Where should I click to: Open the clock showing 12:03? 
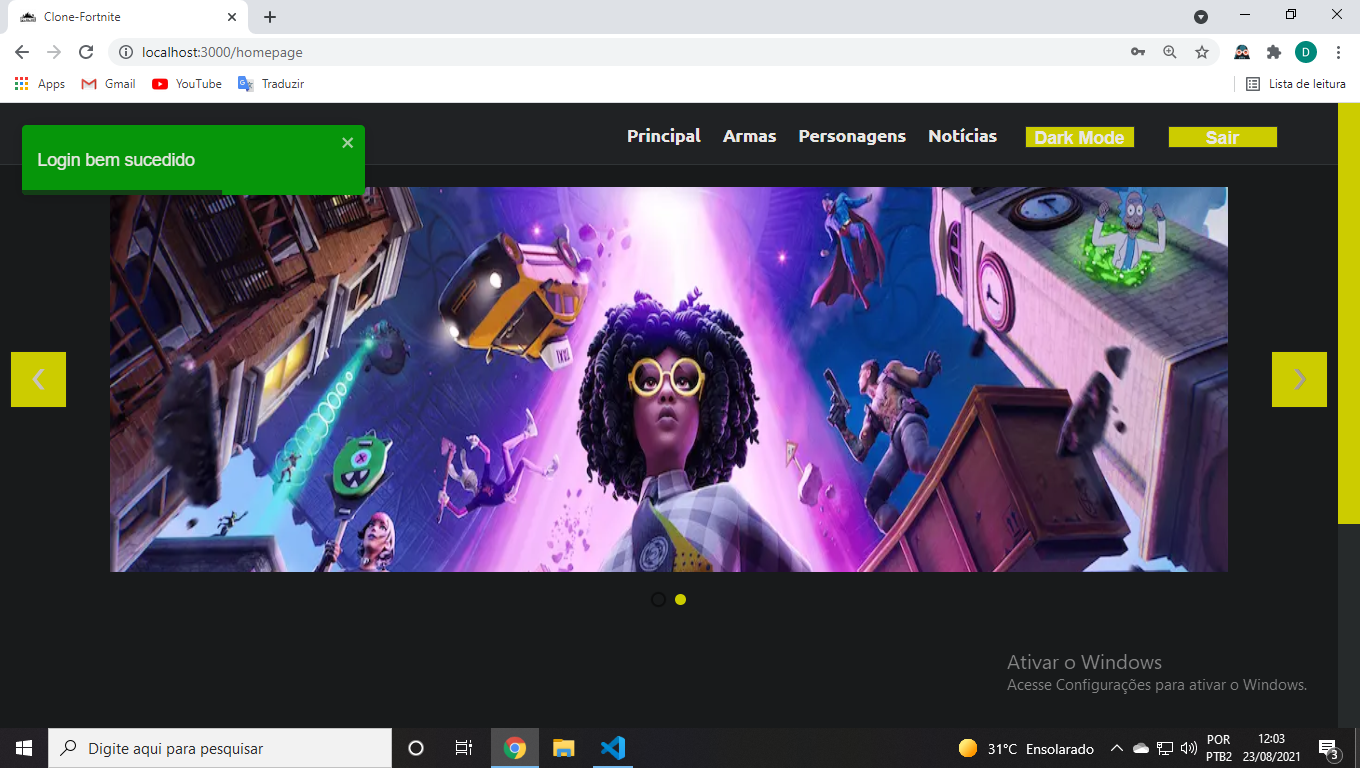coord(1270,748)
